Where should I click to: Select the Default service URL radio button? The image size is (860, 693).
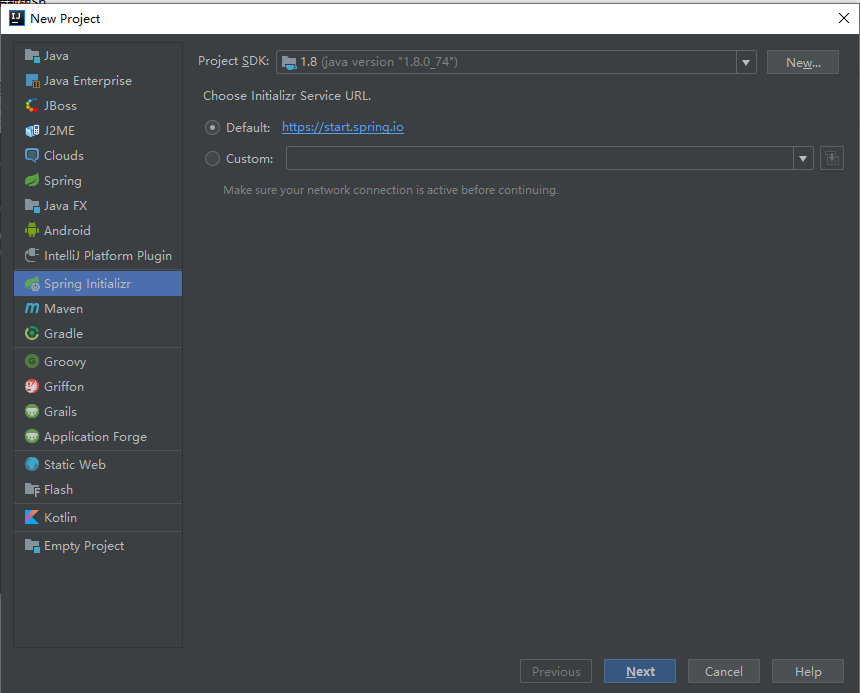pyautogui.click(x=212, y=128)
